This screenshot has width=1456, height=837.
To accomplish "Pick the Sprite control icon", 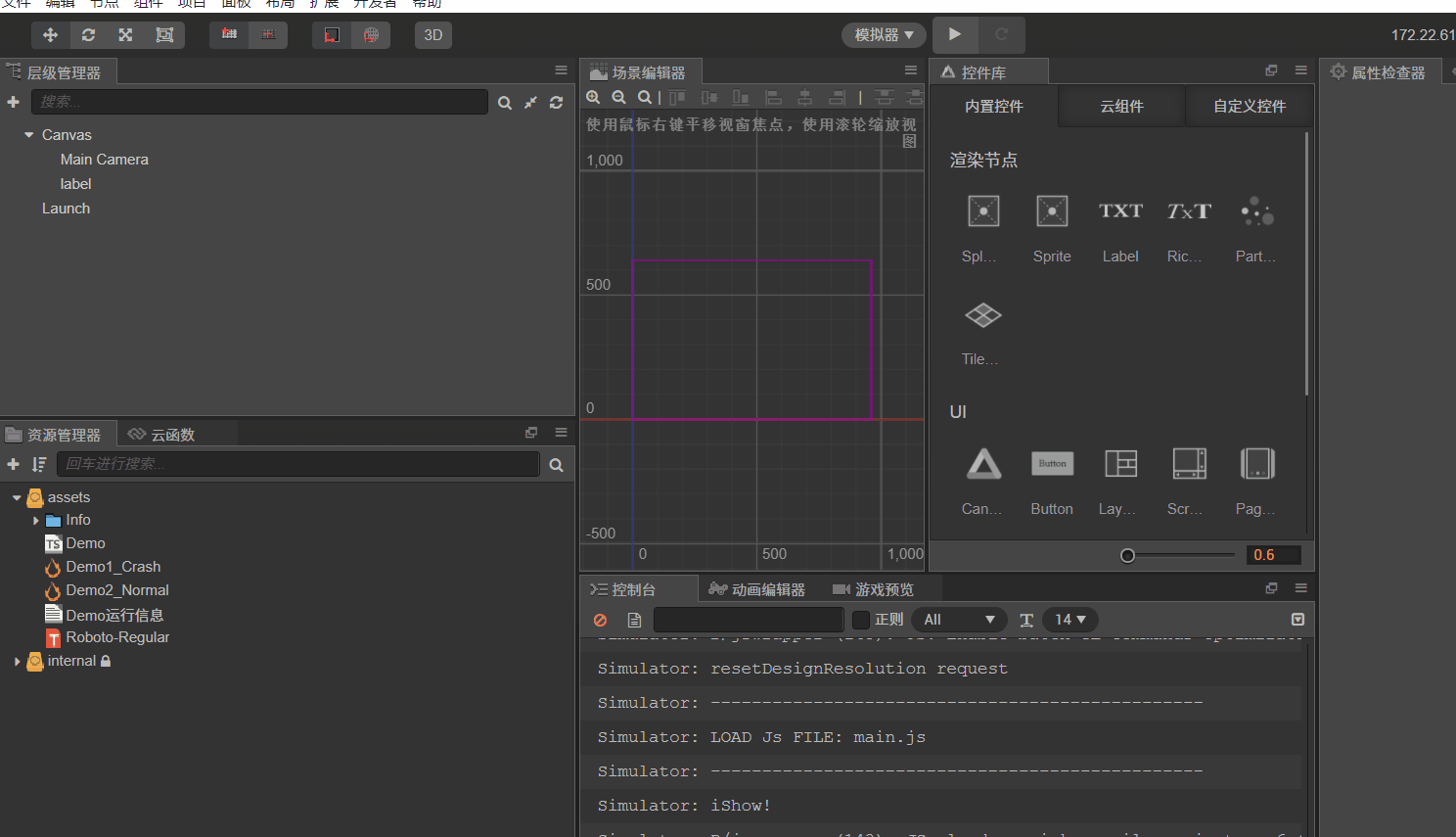I will (x=1052, y=211).
